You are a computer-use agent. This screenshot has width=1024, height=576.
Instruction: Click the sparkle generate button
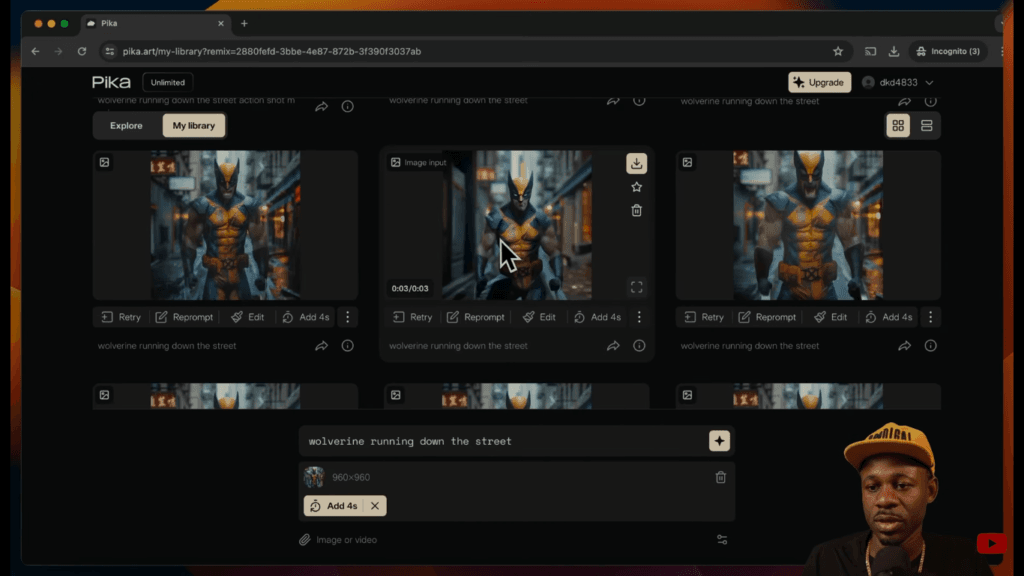(719, 441)
